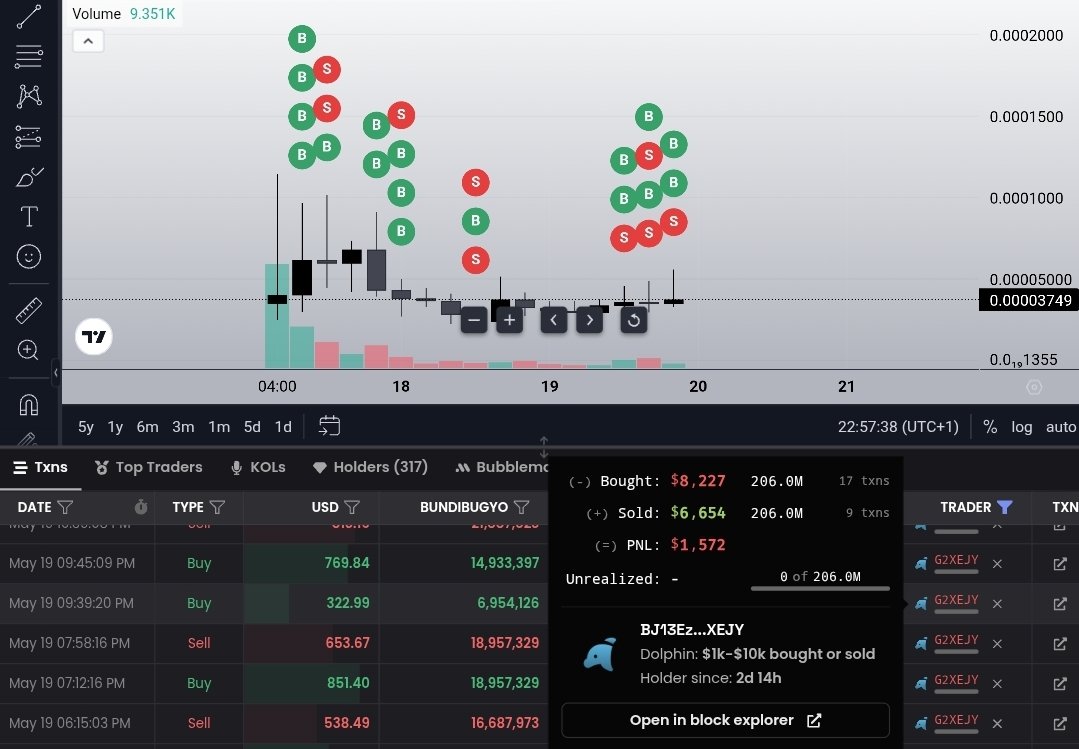Screen dimensions: 1079x749
Task: Open the forecasting and measurement tools
Action: click(28, 136)
